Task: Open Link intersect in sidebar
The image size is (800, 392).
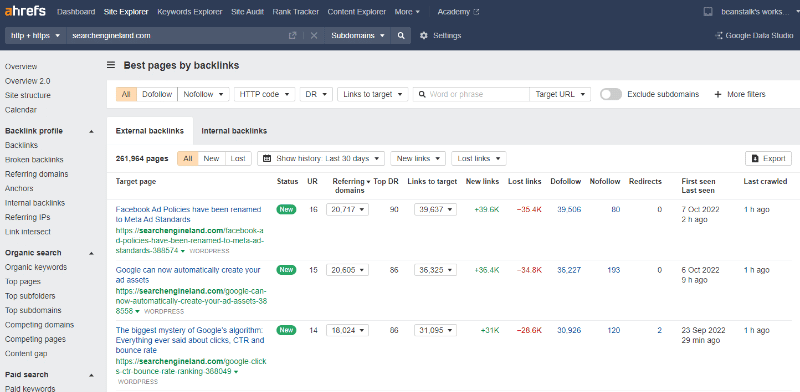Action: point(28,232)
